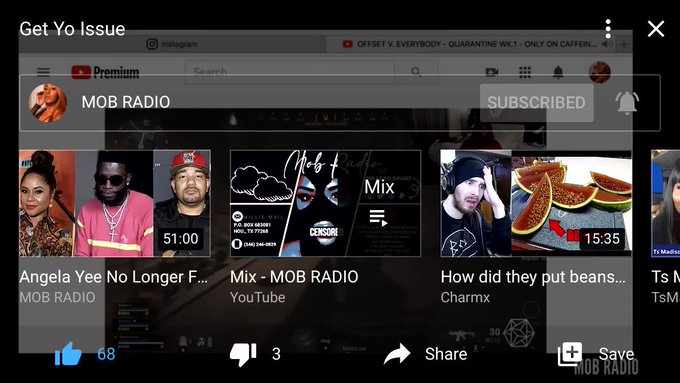Click the Share arrow icon

(397, 354)
